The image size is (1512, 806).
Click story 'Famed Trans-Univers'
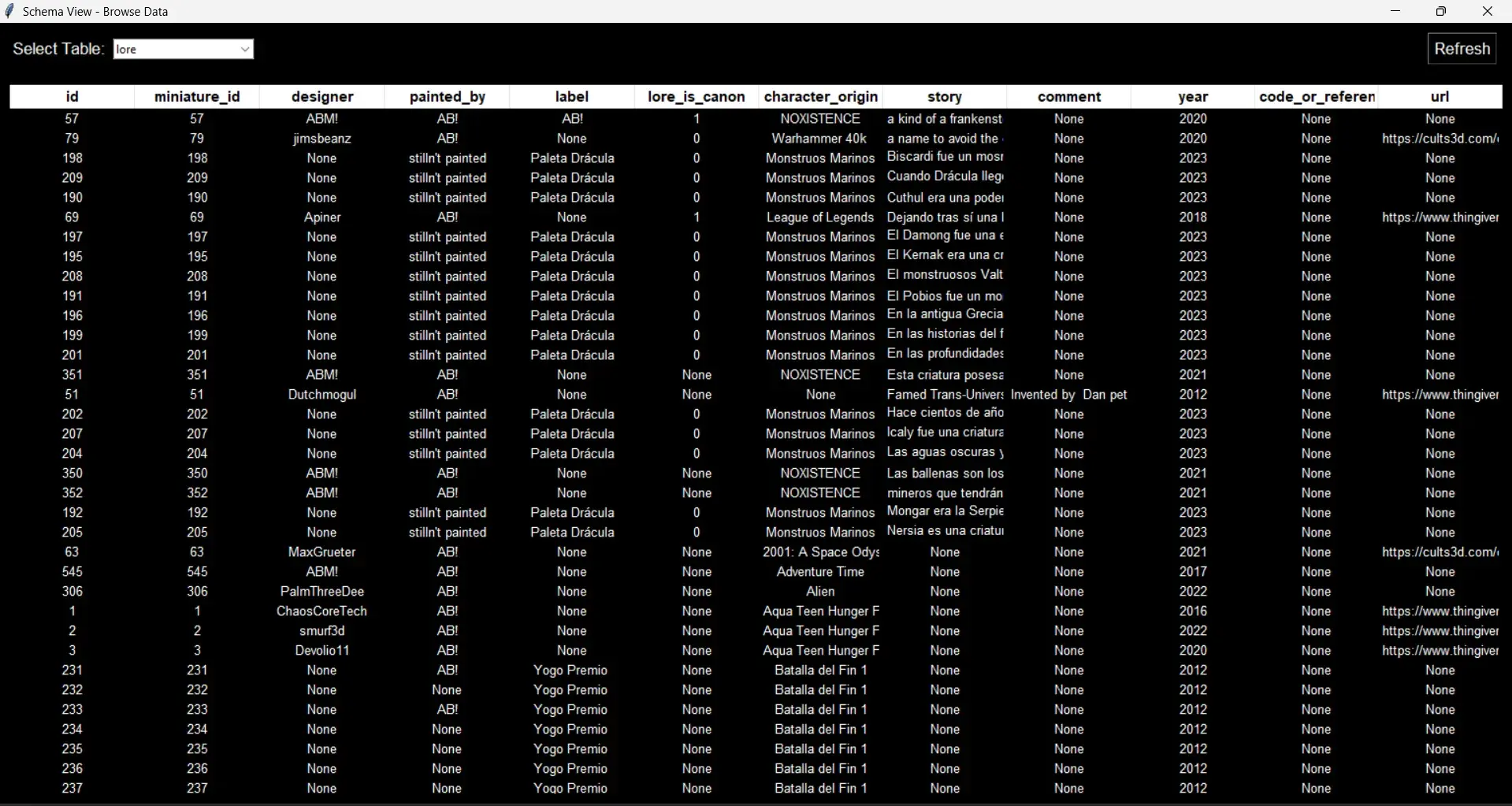(945, 395)
